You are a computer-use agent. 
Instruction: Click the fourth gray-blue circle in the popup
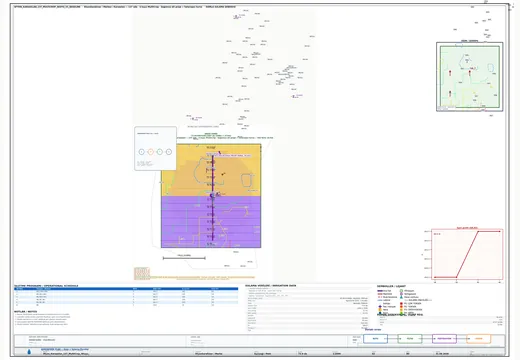pyautogui.click(x=169, y=152)
